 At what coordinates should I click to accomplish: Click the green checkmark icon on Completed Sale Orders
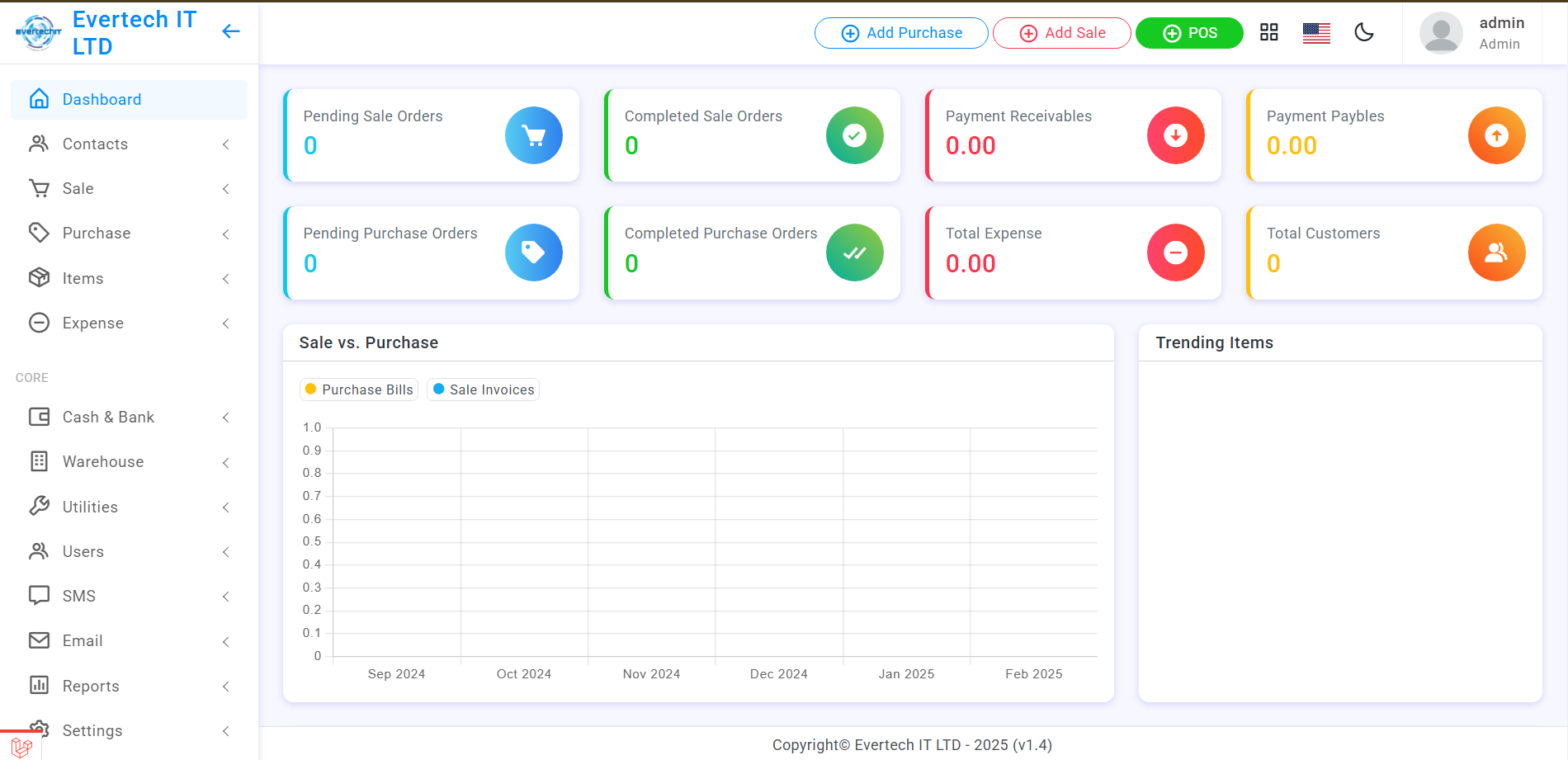[x=854, y=135]
